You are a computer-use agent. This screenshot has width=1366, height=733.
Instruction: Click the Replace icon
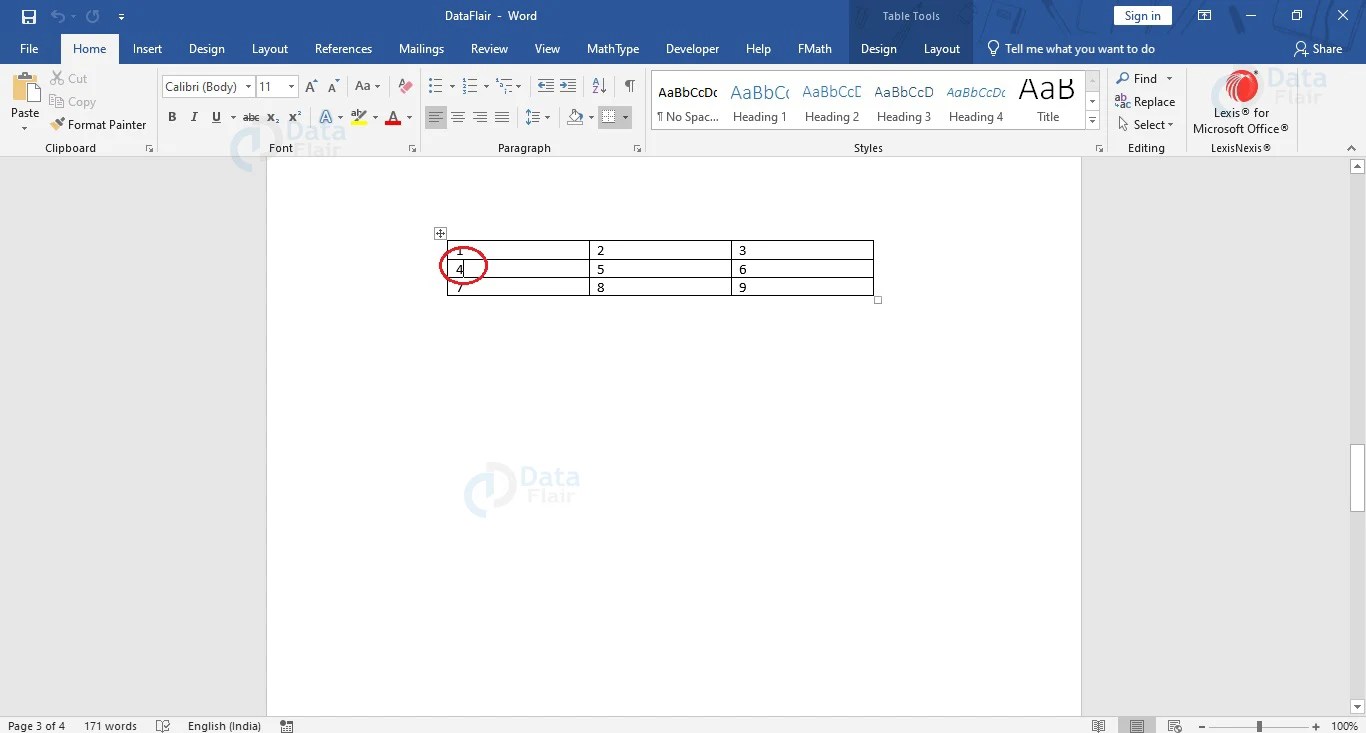(1146, 101)
